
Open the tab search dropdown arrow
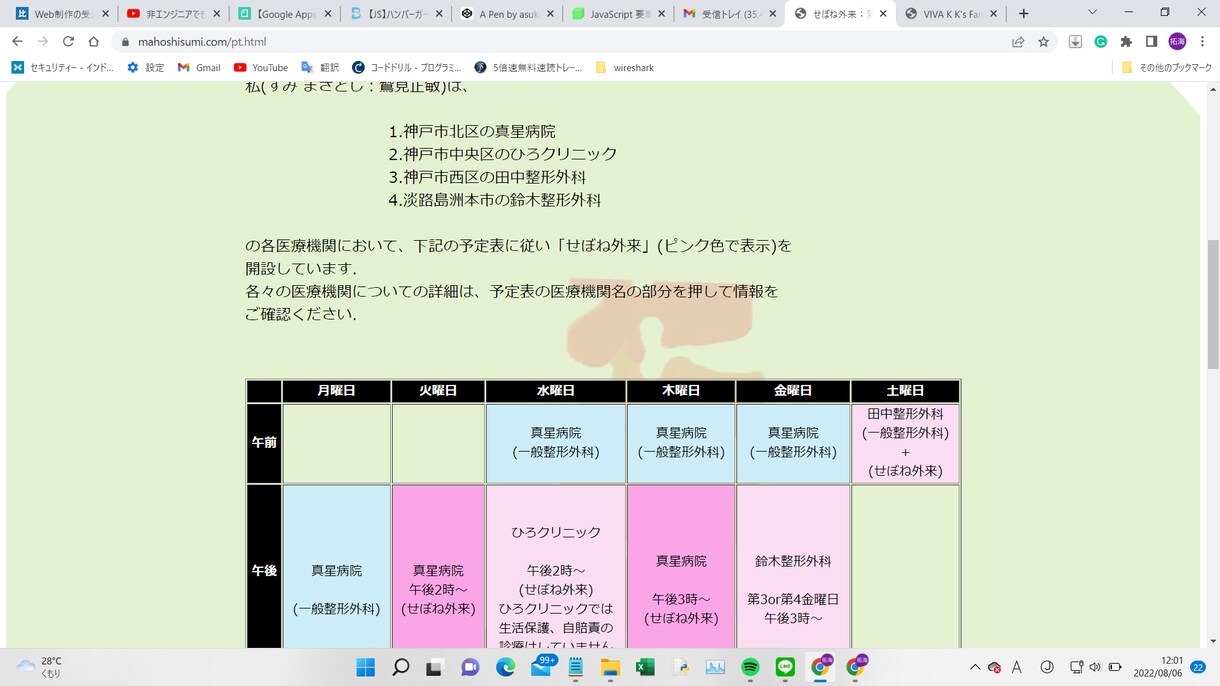[x=1092, y=13]
